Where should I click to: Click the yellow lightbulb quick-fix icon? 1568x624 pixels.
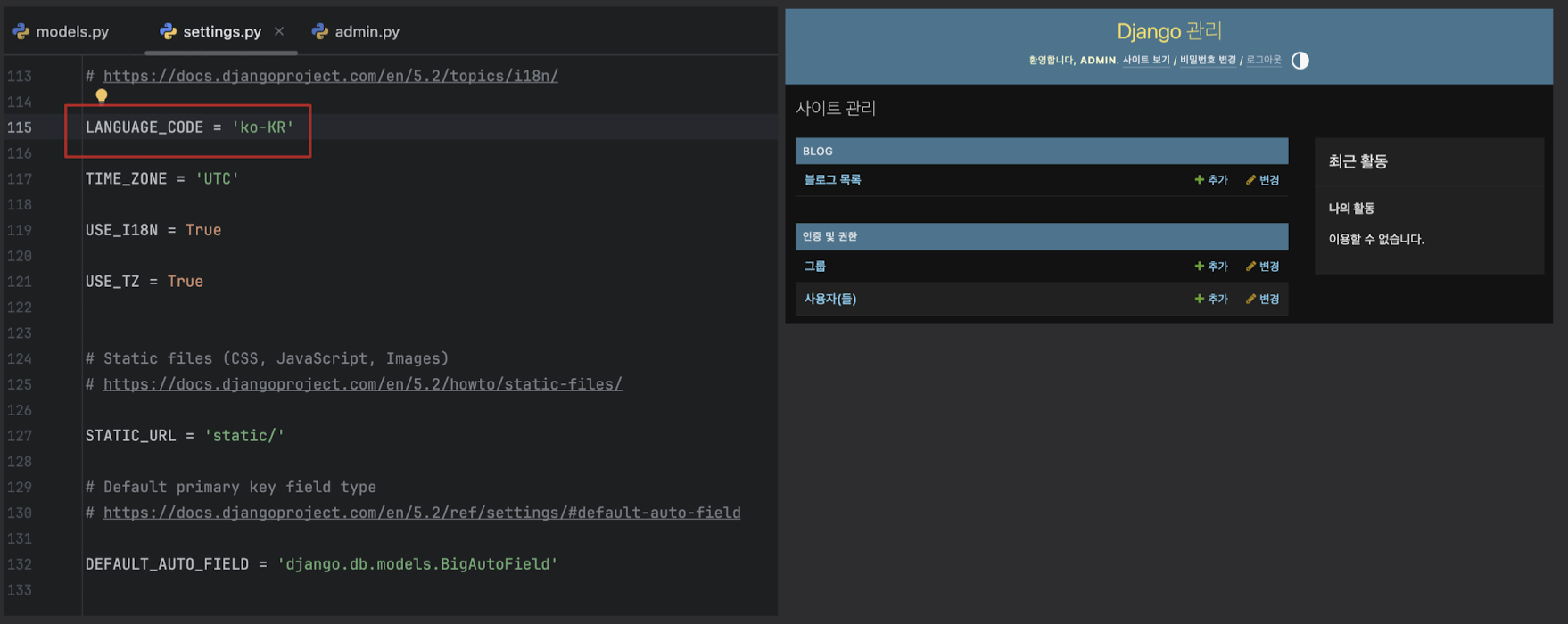tap(102, 96)
